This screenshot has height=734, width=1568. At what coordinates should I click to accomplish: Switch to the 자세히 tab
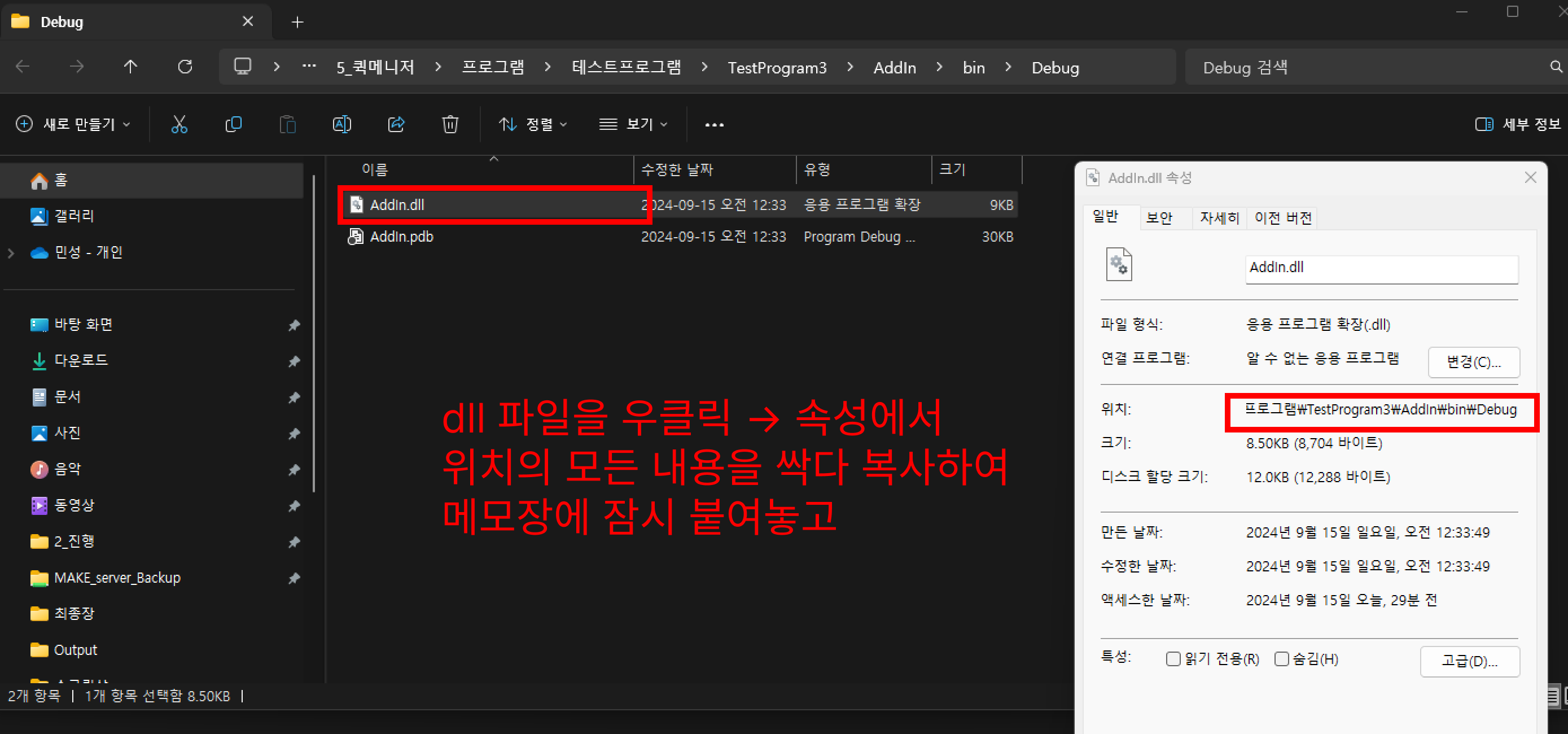pos(1219,218)
